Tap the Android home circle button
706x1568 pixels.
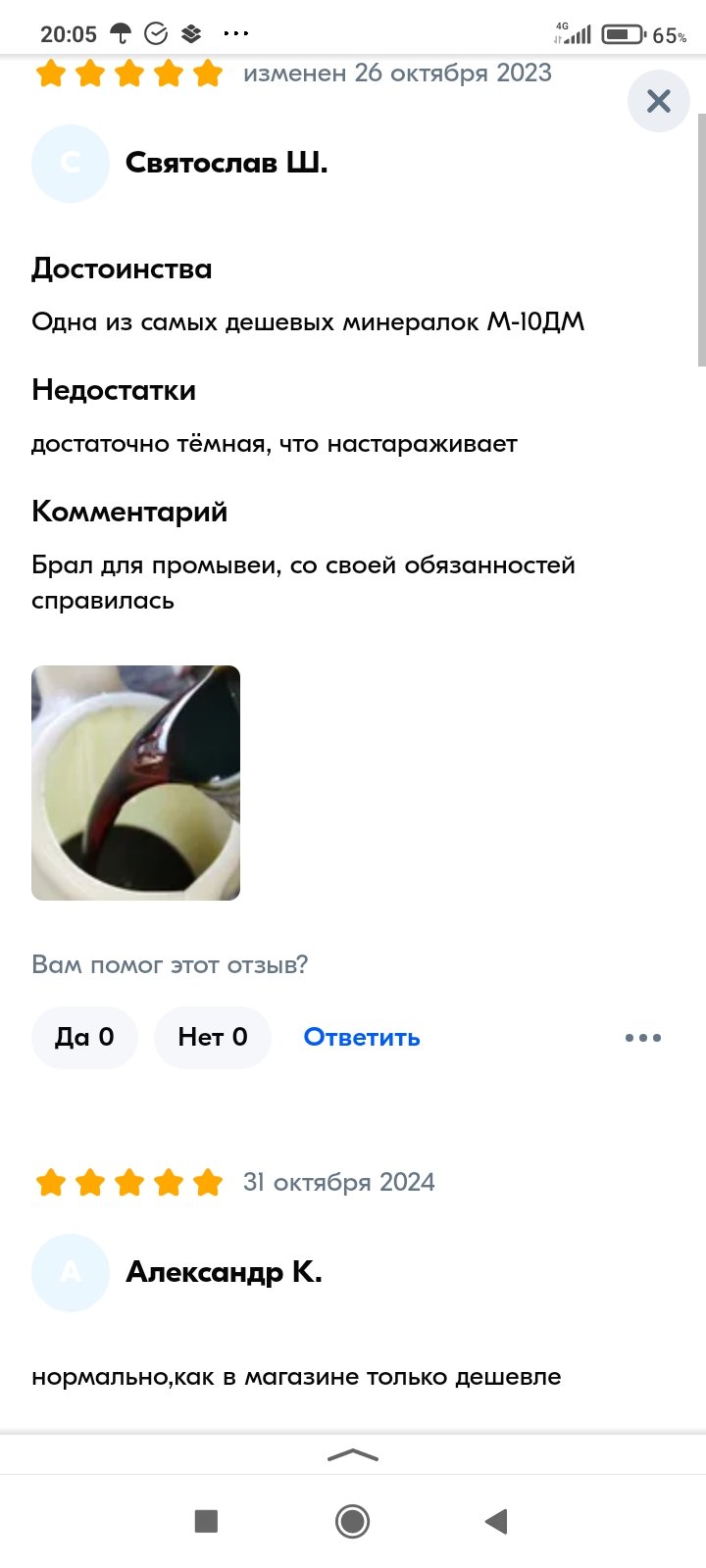pyautogui.click(x=352, y=1521)
